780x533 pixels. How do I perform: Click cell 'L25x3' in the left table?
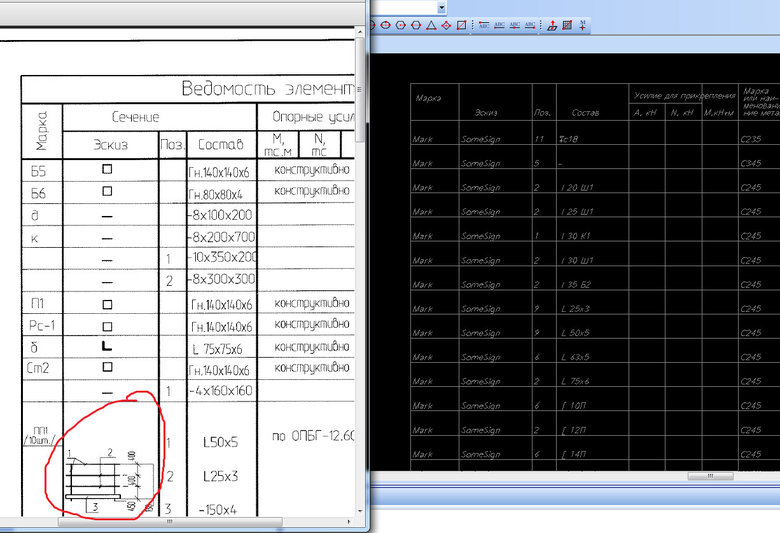pos(220,476)
